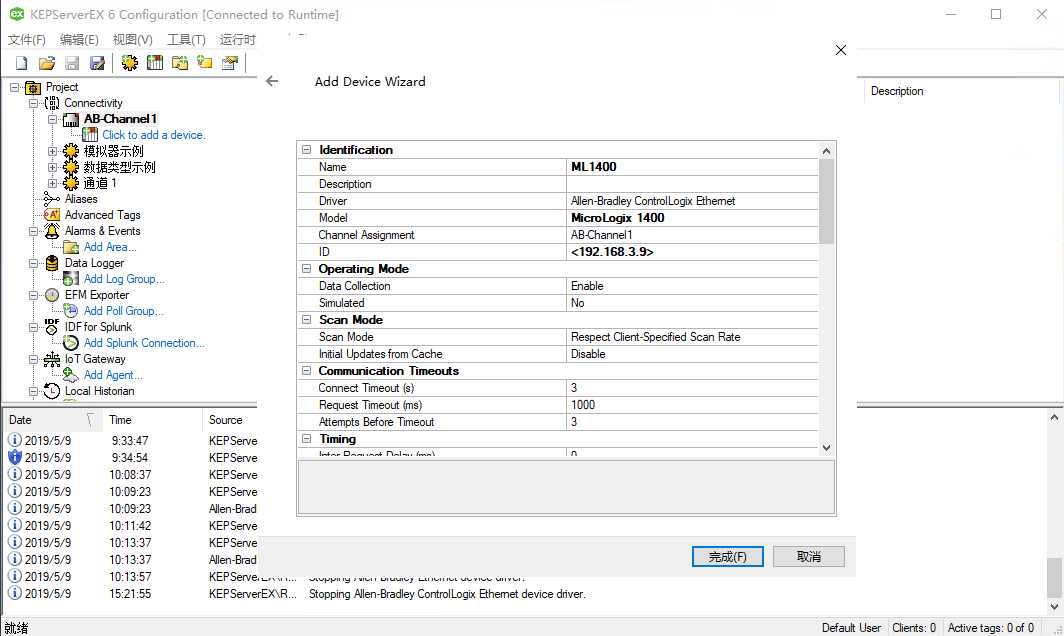Click the Save As toolbar icon
The width and height of the screenshot is (1064, 636).
click(97, 63)
